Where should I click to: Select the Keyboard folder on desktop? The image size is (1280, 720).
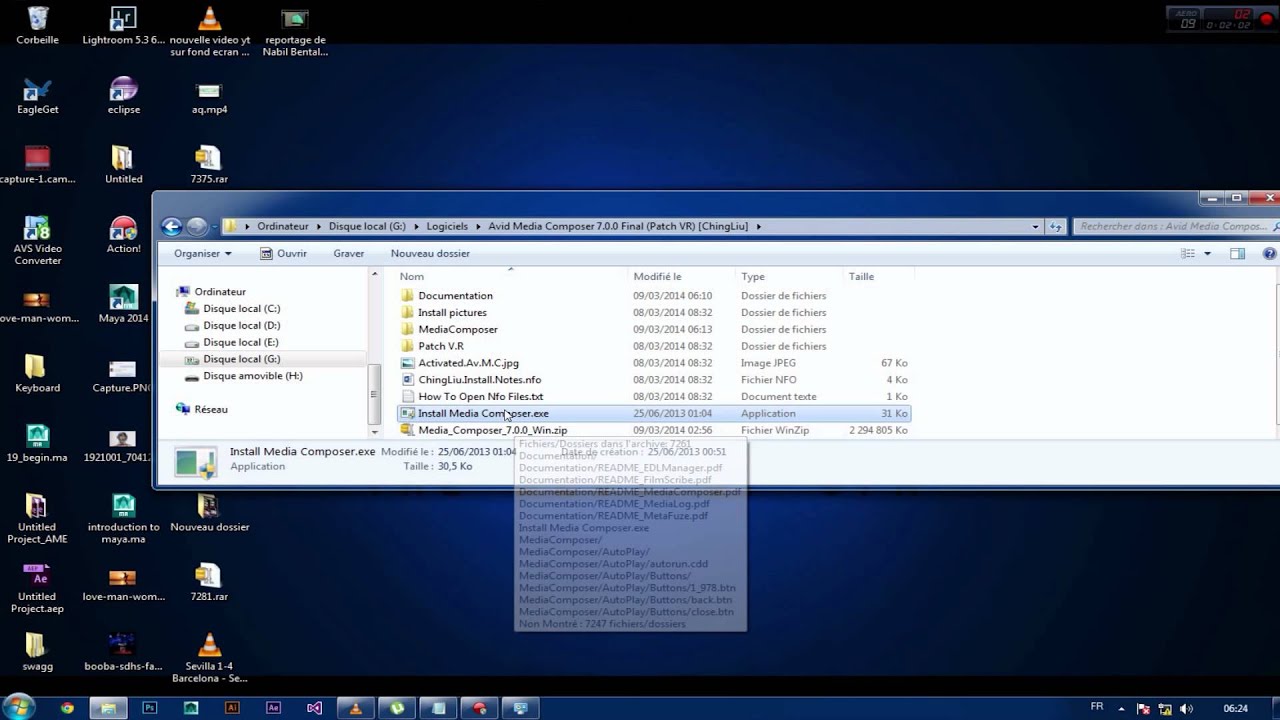37,374
